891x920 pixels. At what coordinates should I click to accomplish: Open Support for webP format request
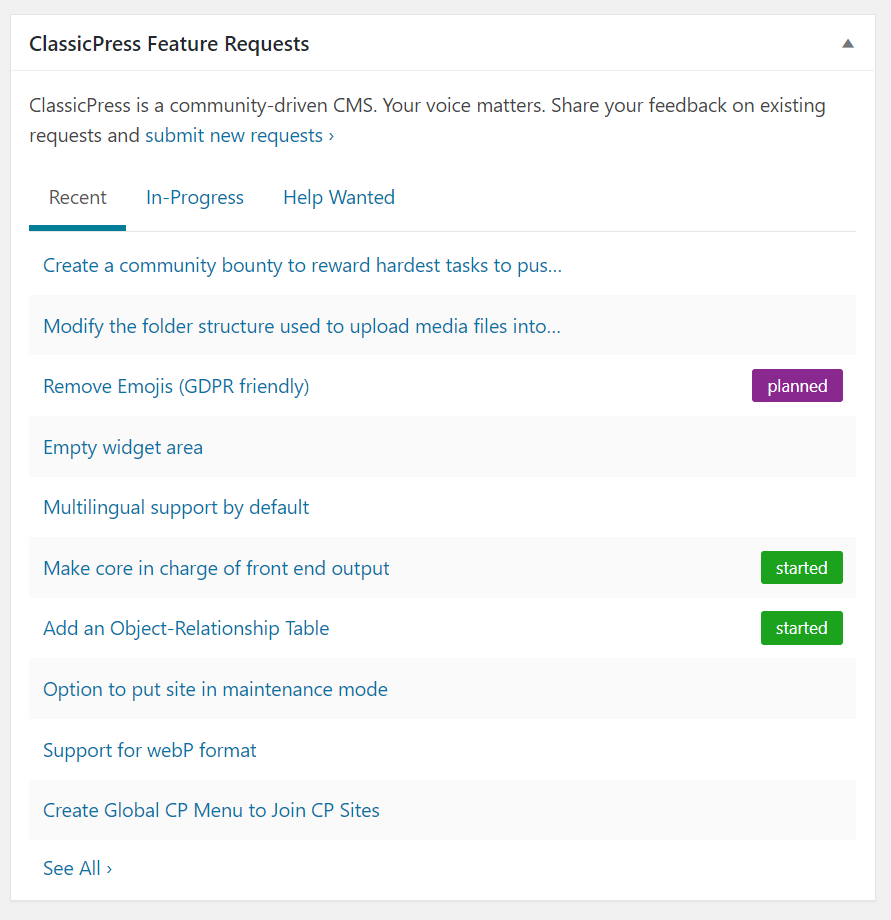tap(150, 750)
